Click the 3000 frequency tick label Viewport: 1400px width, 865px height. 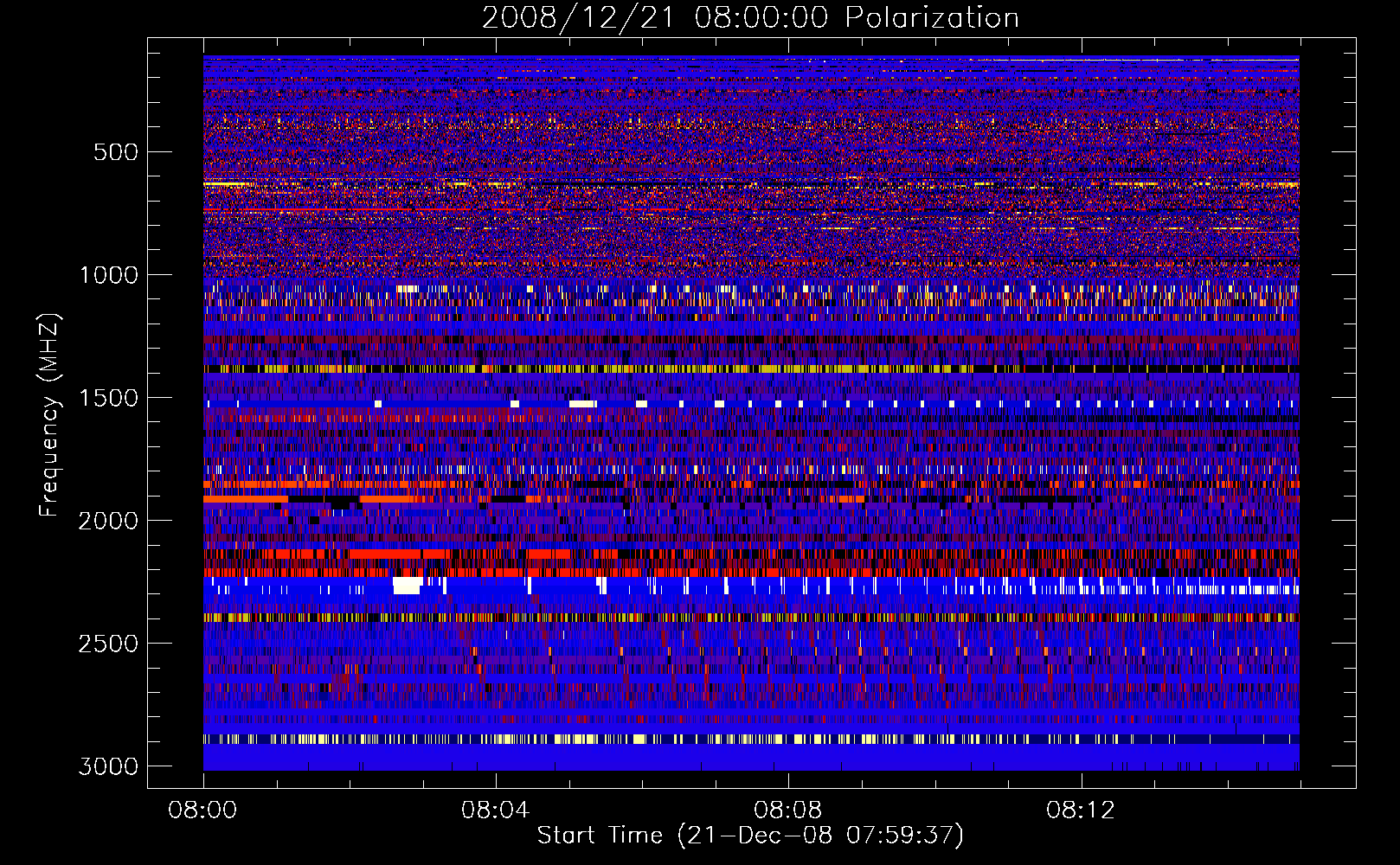pos(108,766)
